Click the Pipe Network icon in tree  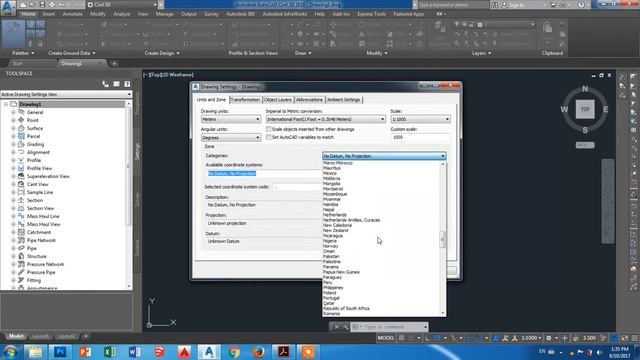pyautogui.click(x=21, y=240)
